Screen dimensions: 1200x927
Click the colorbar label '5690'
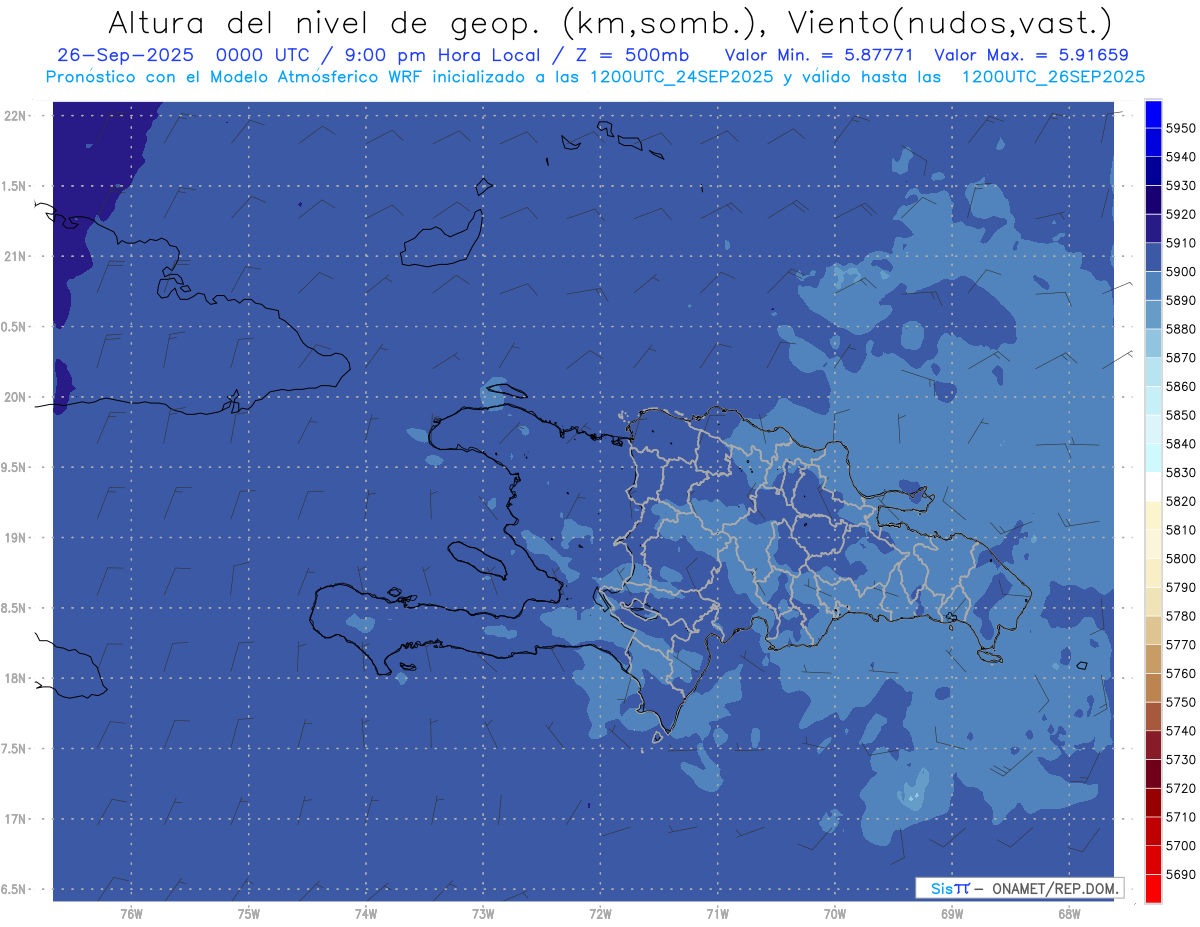click(x=1181, y=874)
